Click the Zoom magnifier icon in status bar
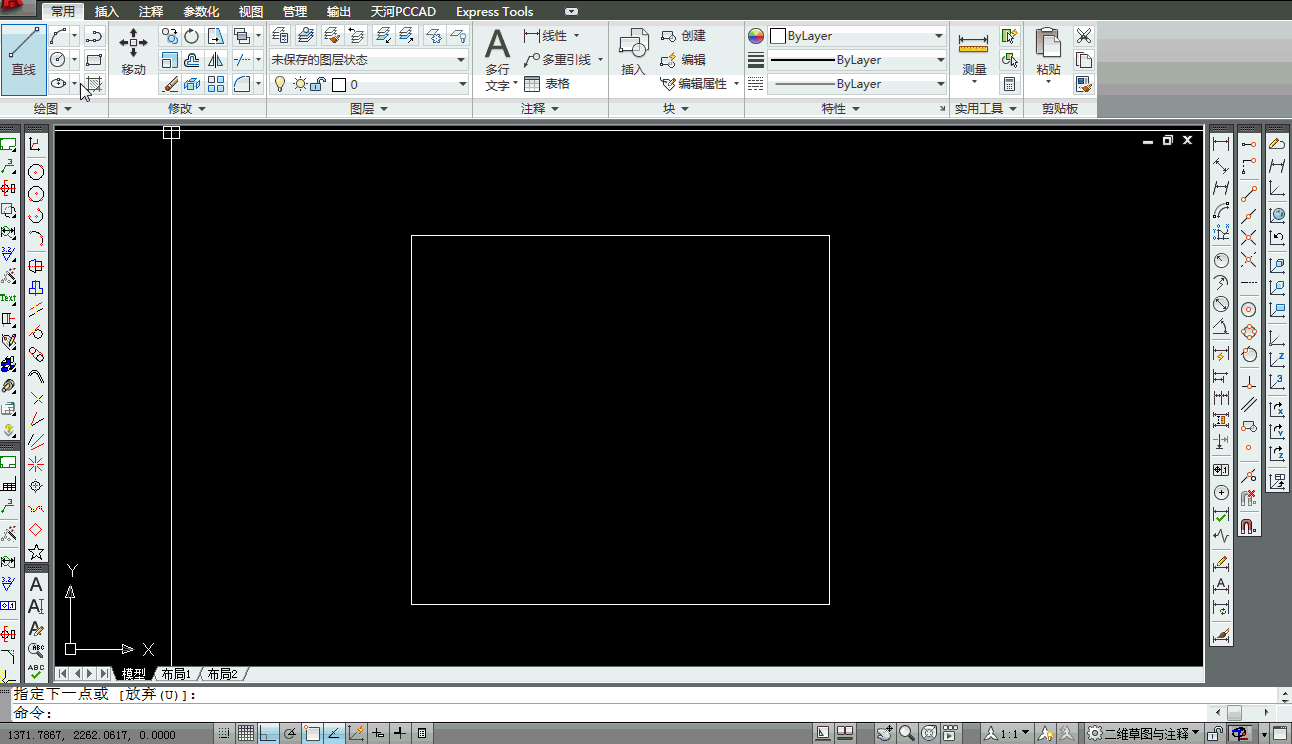Image resolution: width=1292 pixels, height=744 pixels. pos(907,734)
